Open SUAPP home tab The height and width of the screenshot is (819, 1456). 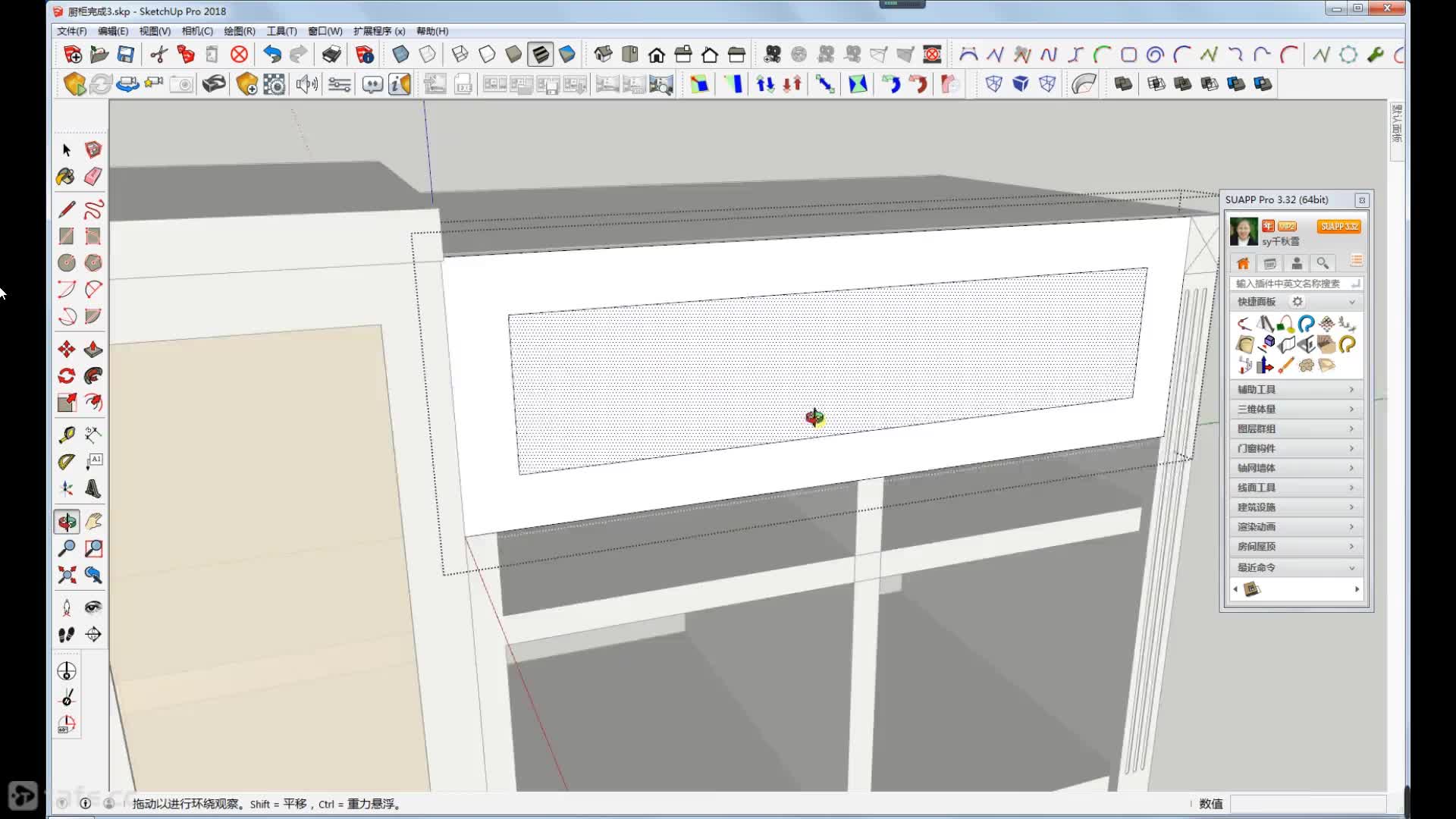point(1243,263)
